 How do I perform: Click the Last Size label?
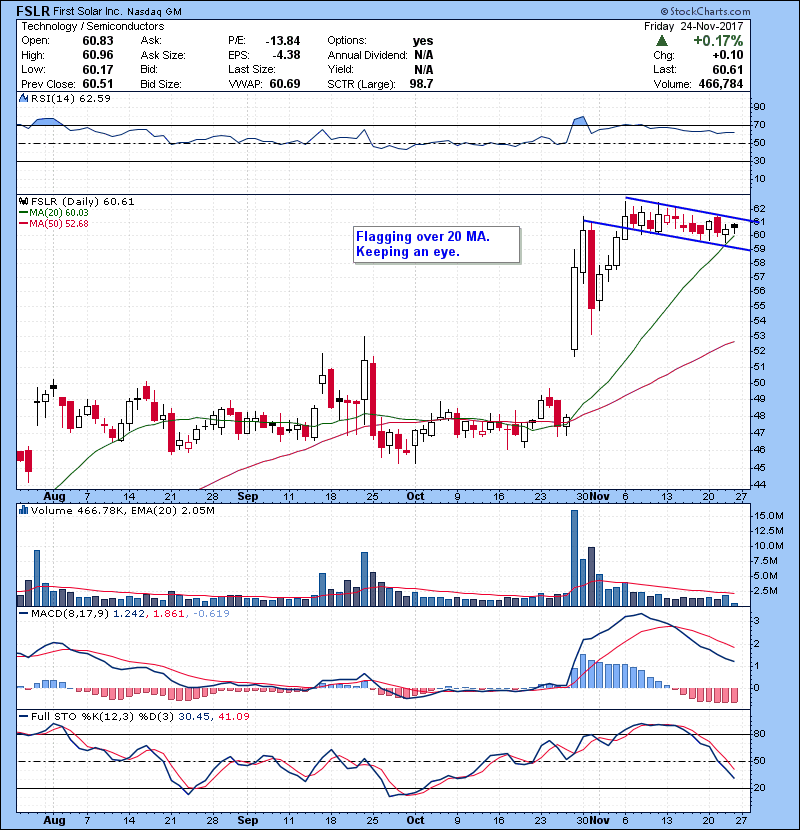(251, 69)
